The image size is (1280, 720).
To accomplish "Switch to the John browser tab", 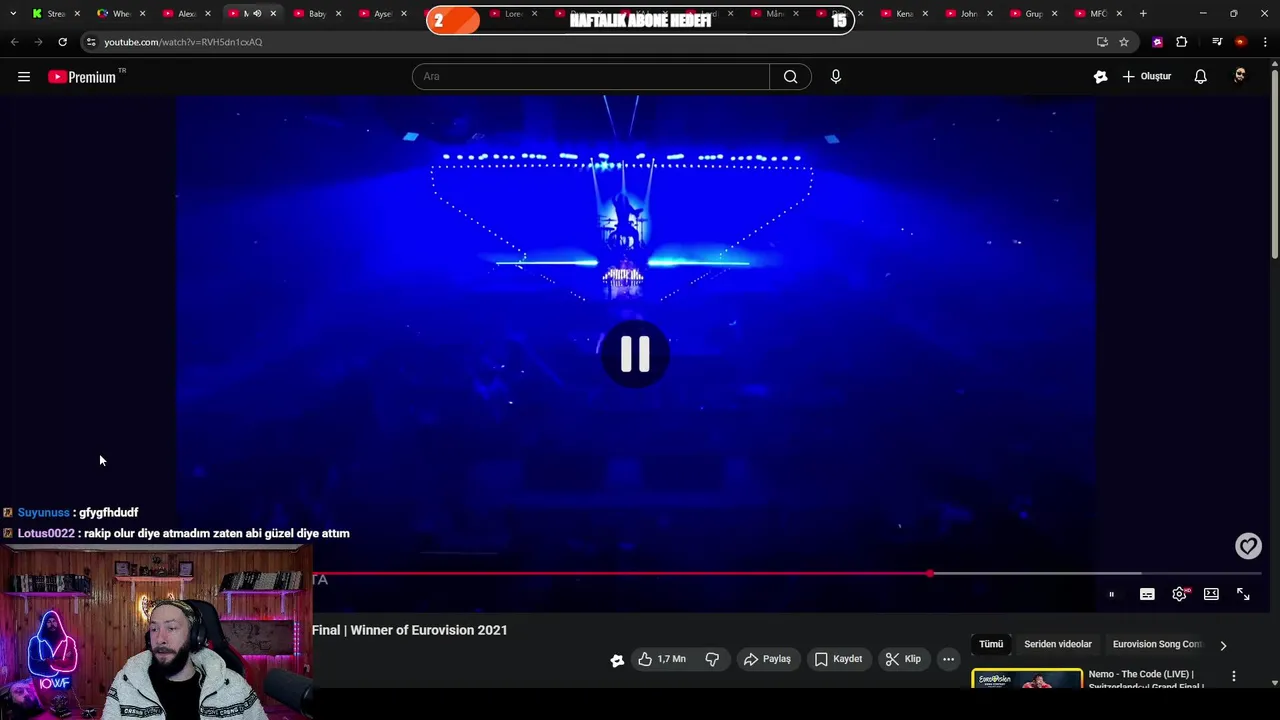I will tap(968, 13).
